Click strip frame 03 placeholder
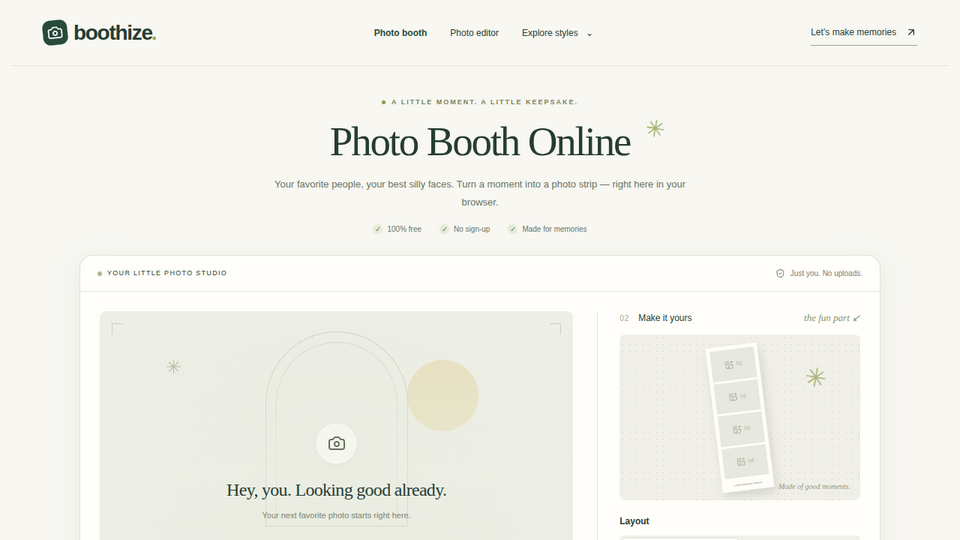 pyautogui.click(x=741, y=429)
